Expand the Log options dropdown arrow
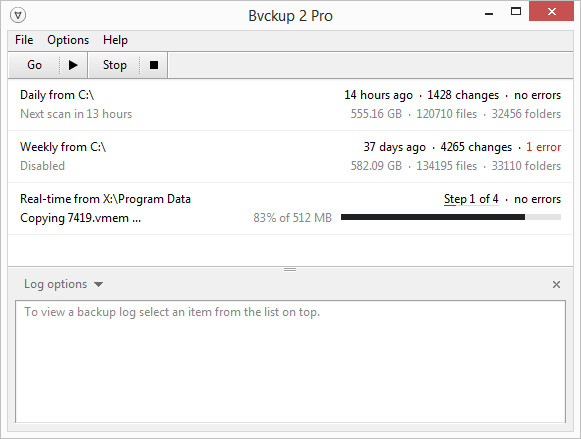This screenshot has height=439, width=581. [x=98, y=285]
